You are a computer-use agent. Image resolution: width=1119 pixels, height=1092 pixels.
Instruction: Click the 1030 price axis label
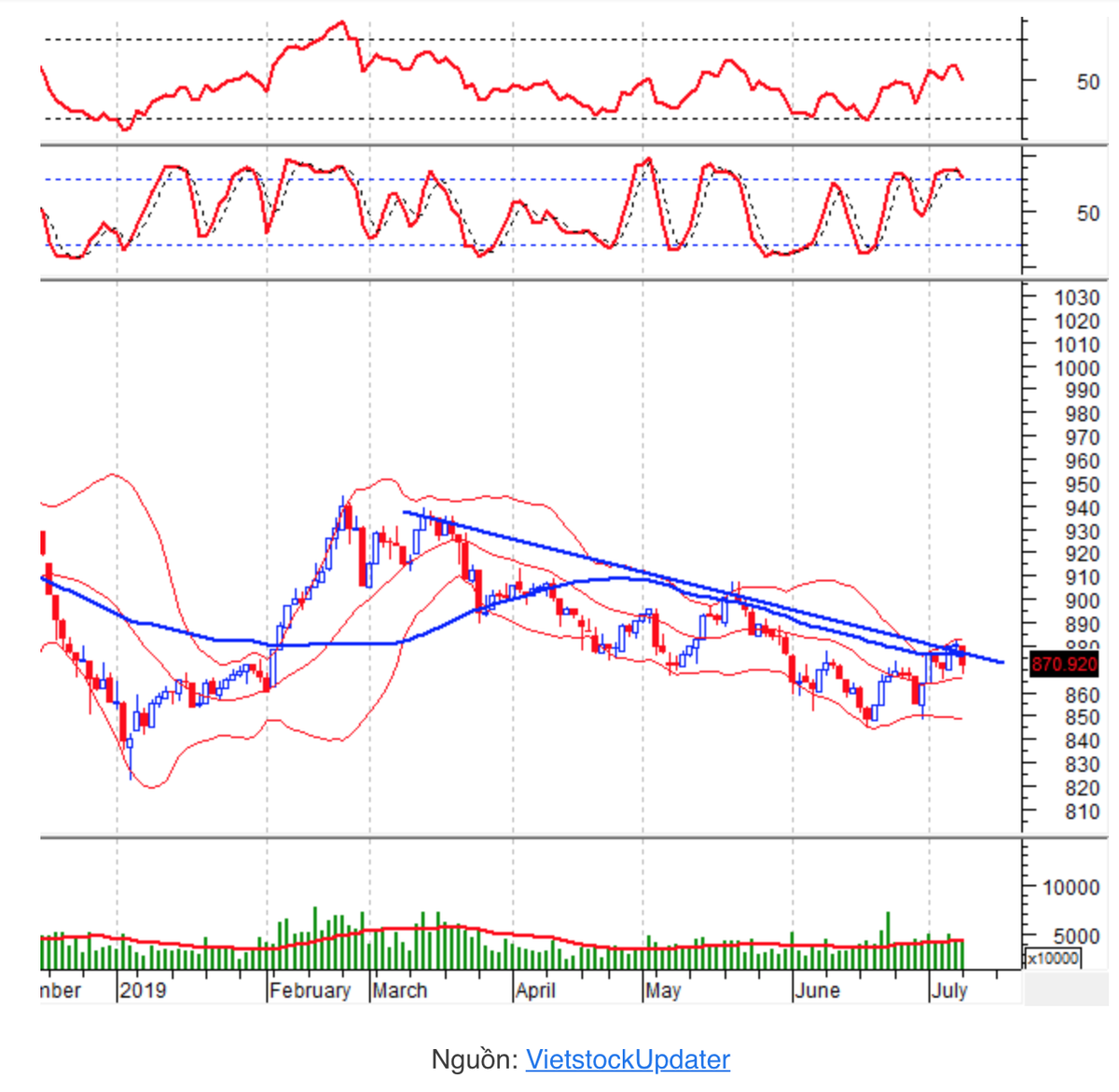click(1076, 297)
